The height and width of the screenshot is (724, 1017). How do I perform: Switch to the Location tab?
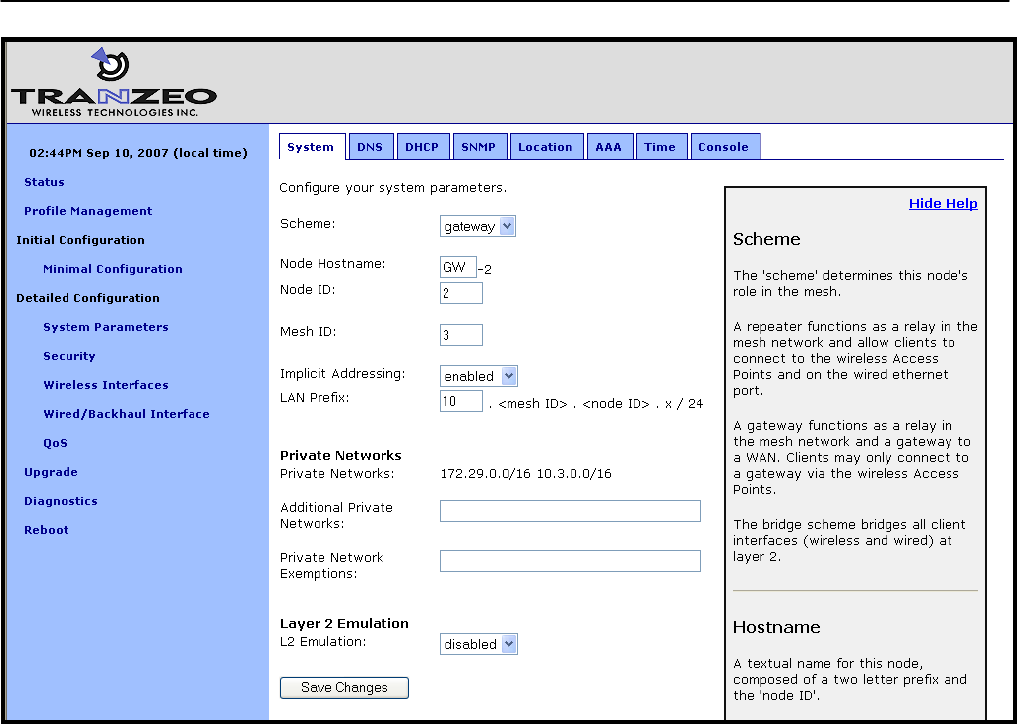click(545, 147)
